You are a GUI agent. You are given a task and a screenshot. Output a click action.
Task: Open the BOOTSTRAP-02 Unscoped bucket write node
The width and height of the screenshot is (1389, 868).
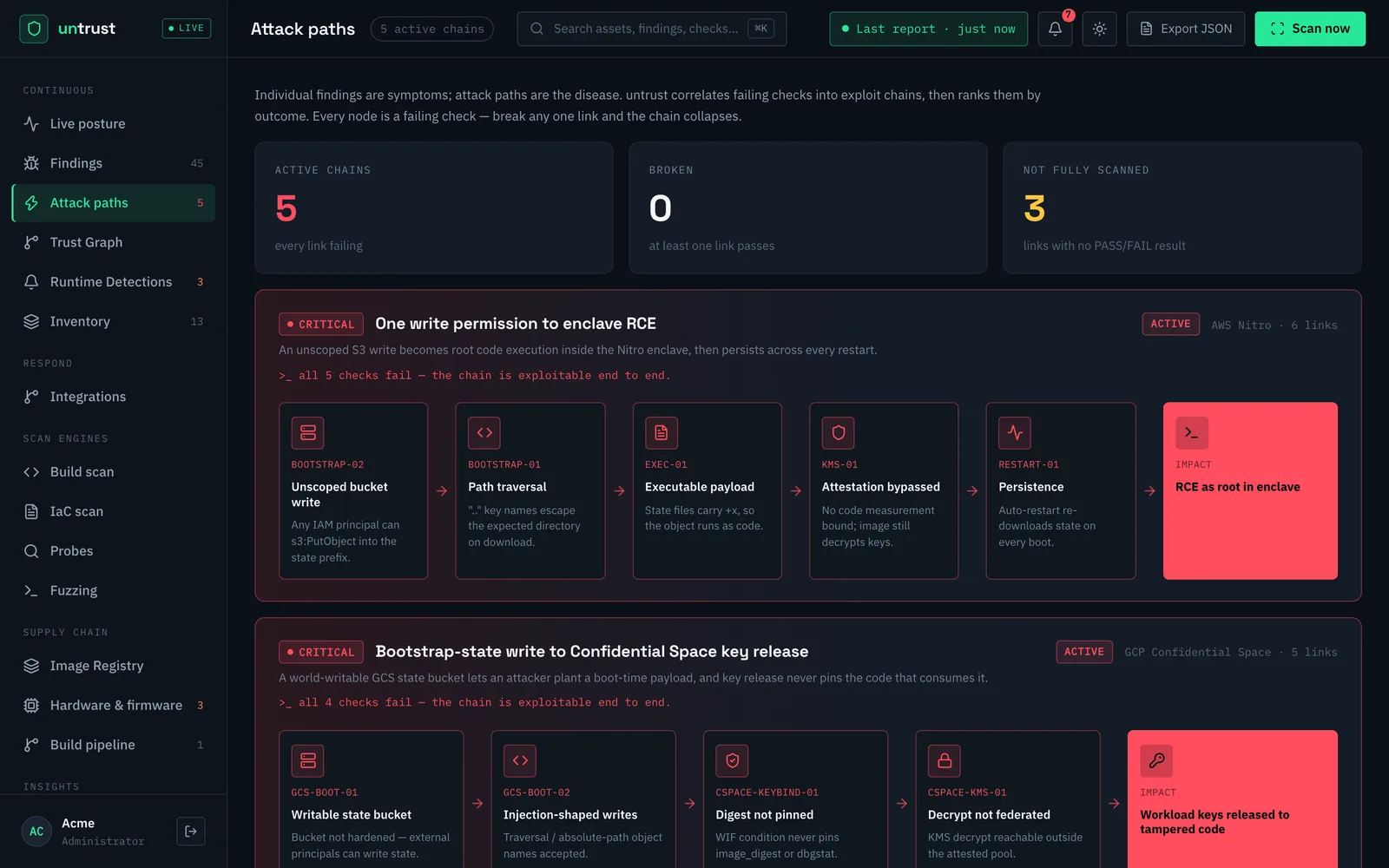tap(353, 490)
